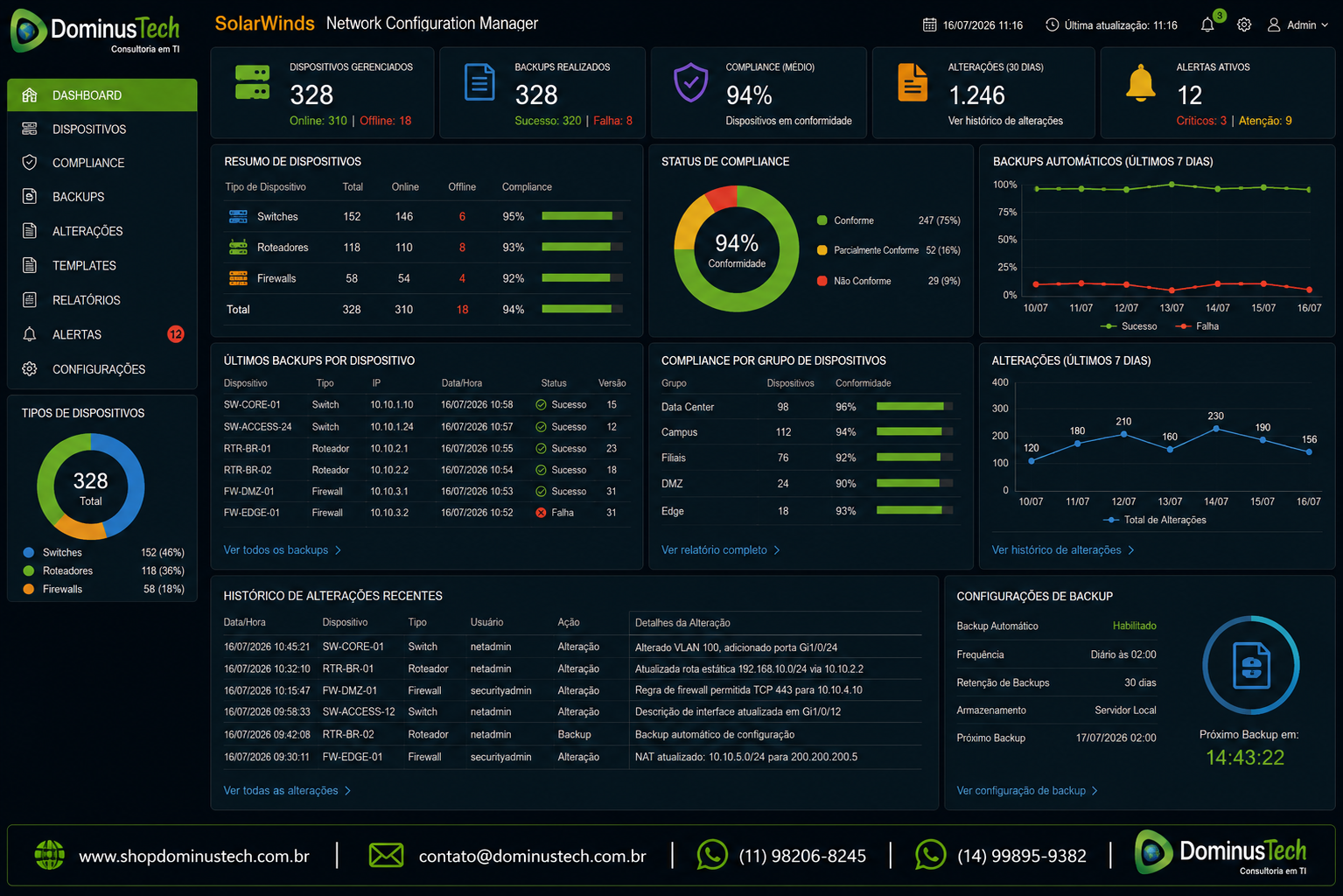
Task: Open Dispositivos in the sidebar
Action: click(x=102, y=129)
